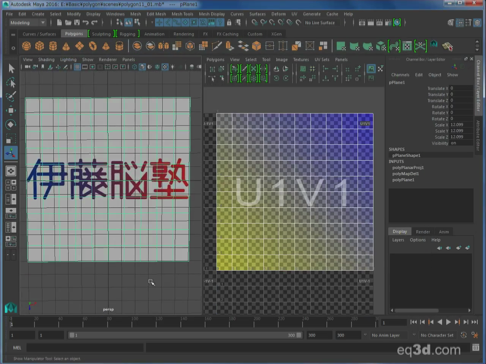
Task: Expand the polyMapDel1 input node
Action: pyautogui.click(x=405, y=174)
